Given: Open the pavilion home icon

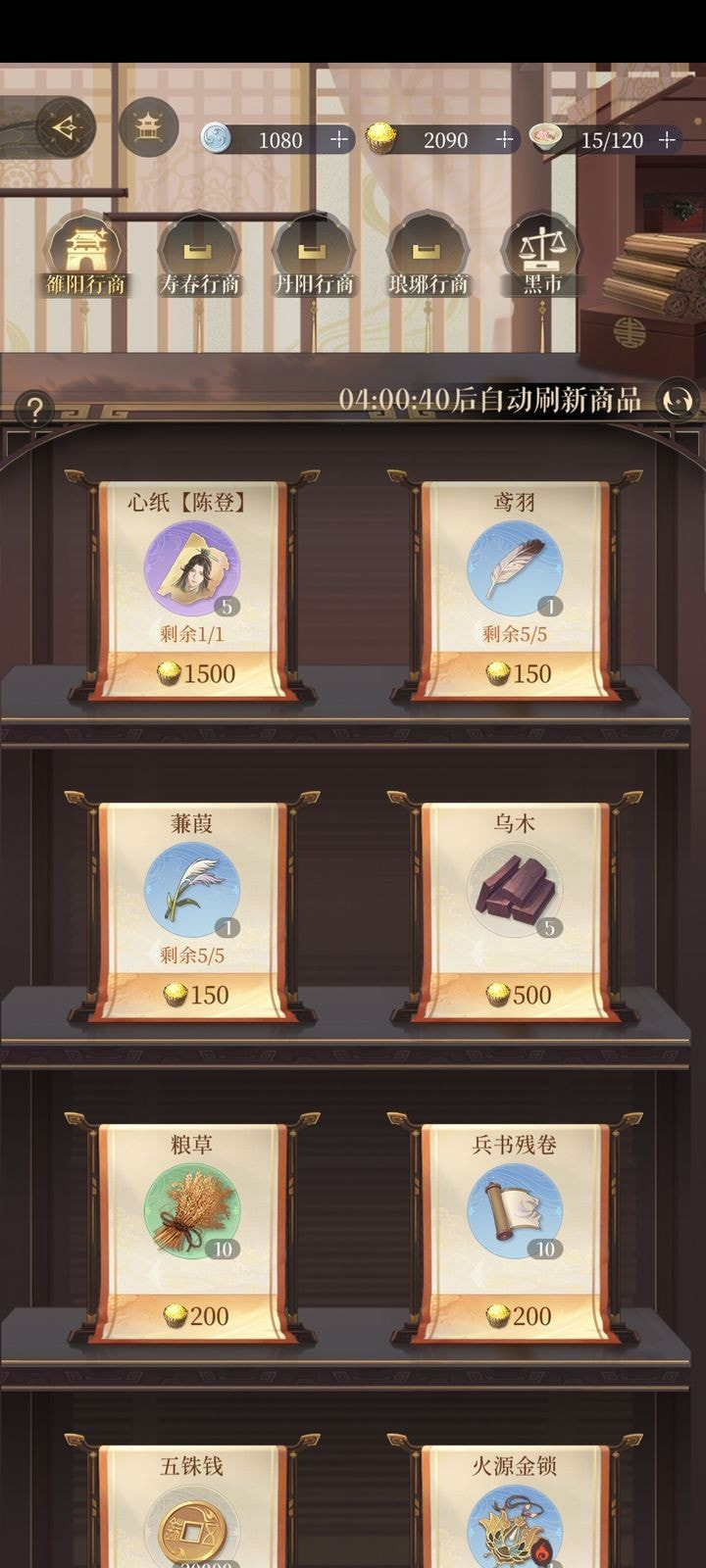Looking at the screenshot, I should pos(149,127).
